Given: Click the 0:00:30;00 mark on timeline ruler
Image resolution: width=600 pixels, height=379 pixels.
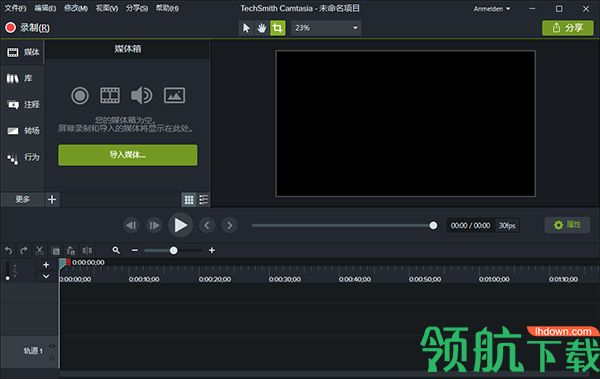Looking at the screenshot, I should point(285,279).
